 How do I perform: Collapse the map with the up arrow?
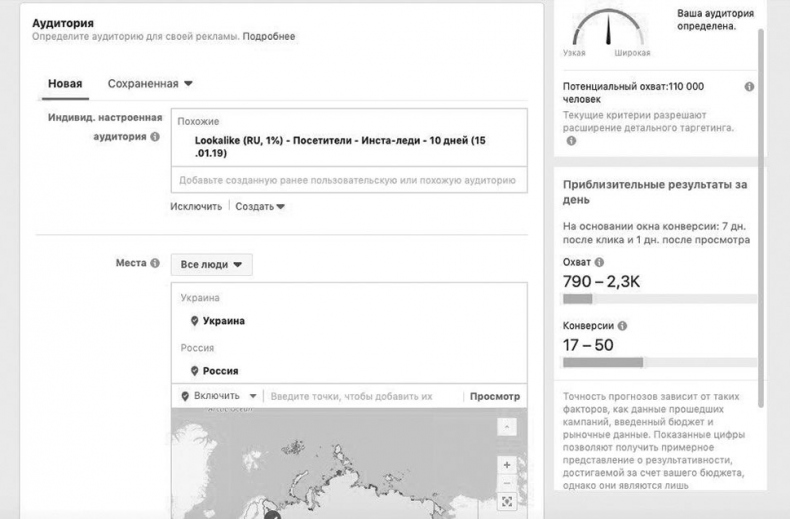[507, 427]
